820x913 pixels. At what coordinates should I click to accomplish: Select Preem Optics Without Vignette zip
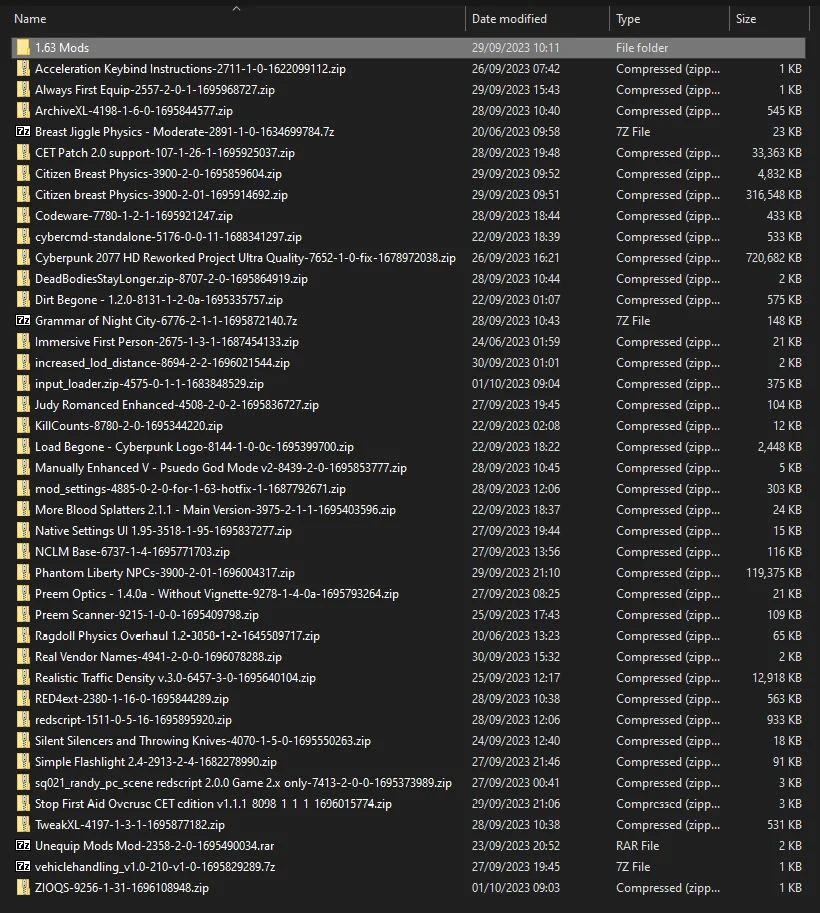(217, 593)
